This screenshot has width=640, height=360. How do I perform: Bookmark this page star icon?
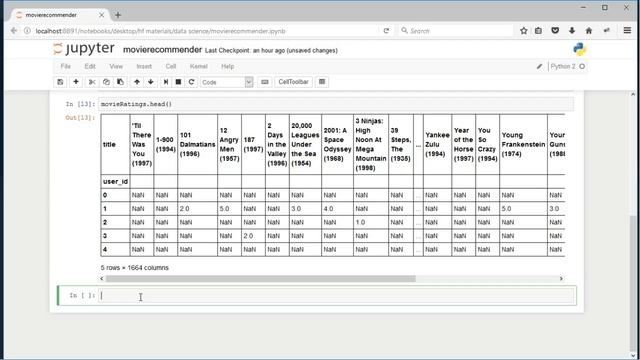point(524,31)
